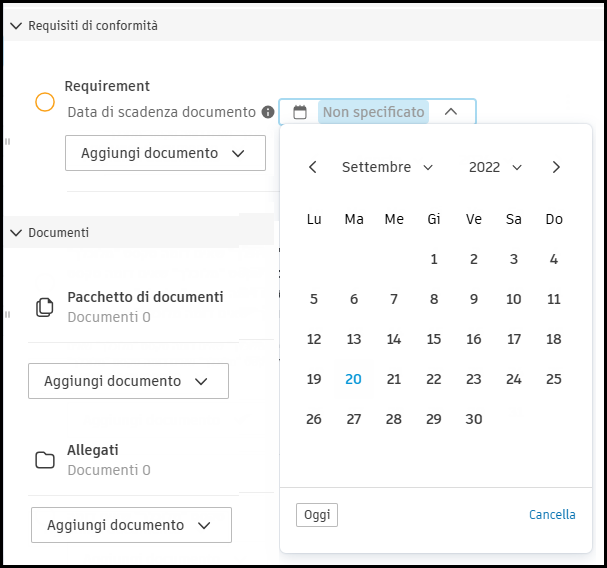
Task: Click day 25 in the calendar
Action: 554,379
